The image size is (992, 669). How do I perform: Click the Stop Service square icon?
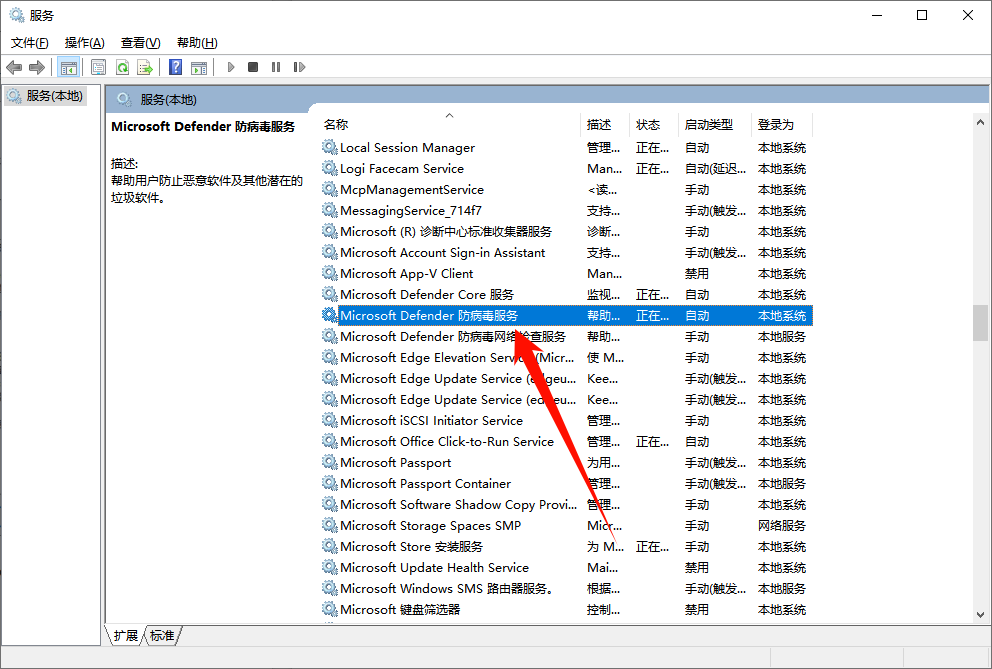click(x=253, y=67)
